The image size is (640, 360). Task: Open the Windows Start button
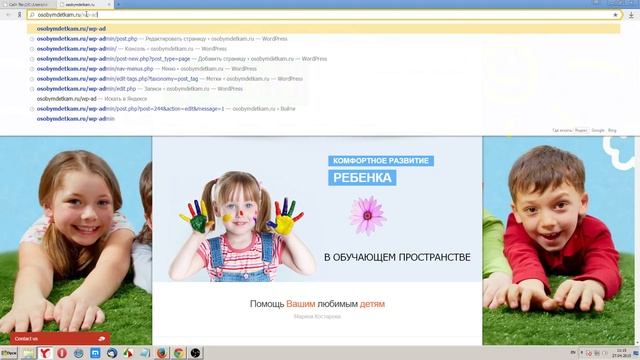(x=9, y=353)
